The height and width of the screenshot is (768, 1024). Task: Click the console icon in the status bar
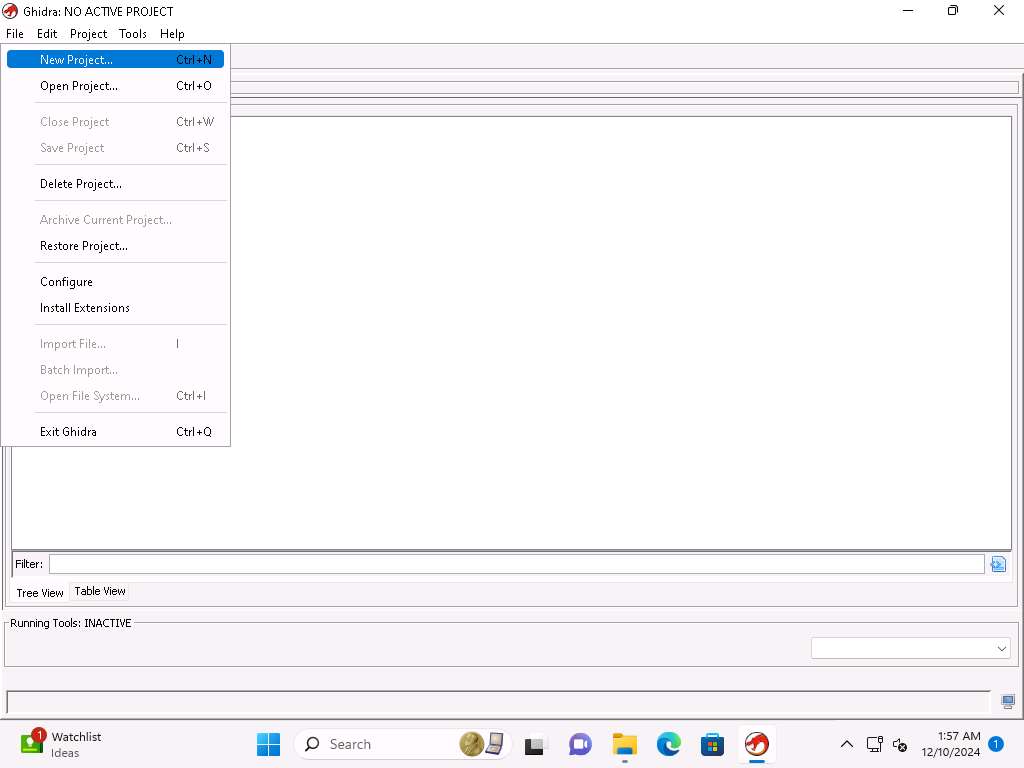click(1007, 702)
